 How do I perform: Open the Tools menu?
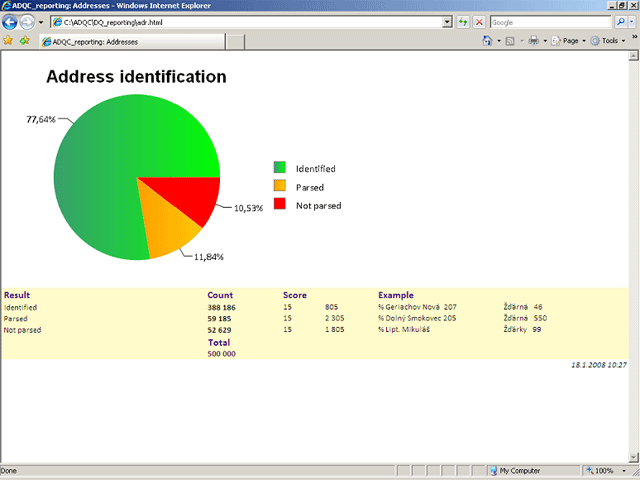click(608, 41)
